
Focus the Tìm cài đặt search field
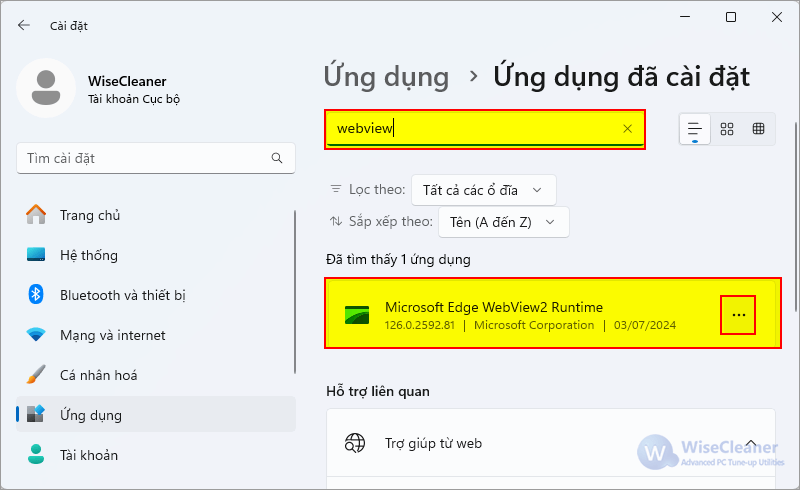tap(156, 158)
